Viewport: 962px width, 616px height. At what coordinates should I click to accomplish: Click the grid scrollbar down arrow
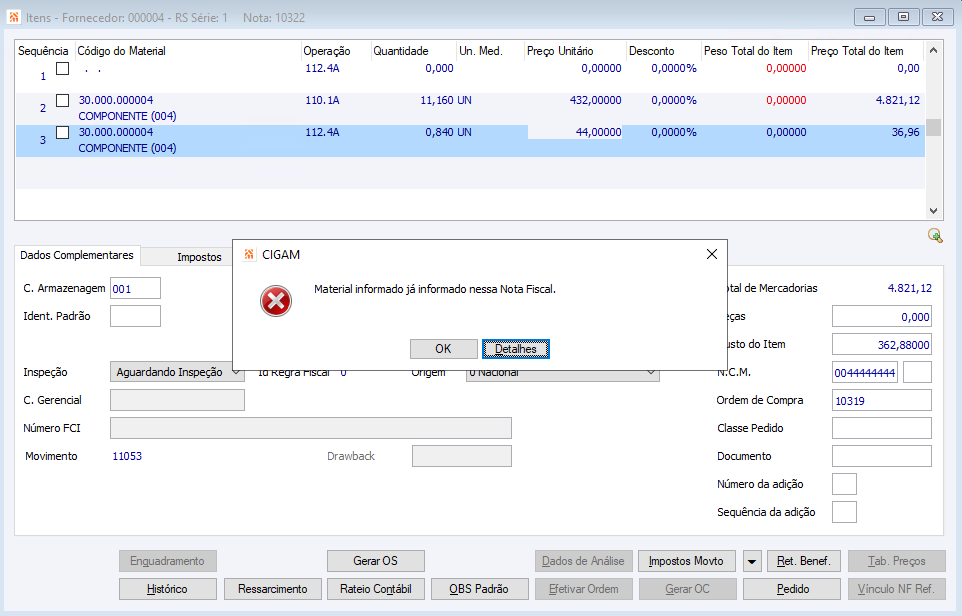(x=933, y=210)
